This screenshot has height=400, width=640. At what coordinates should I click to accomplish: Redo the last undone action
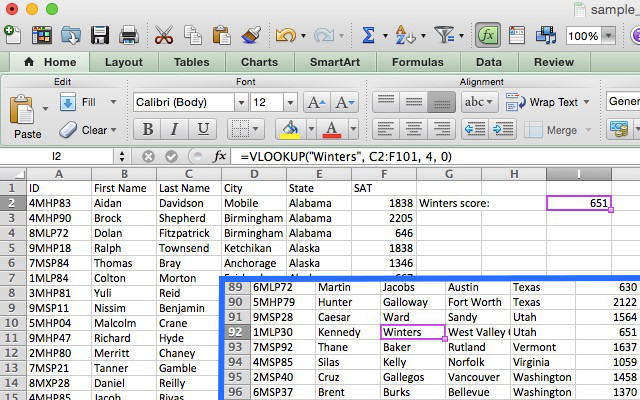coord(324,36)
